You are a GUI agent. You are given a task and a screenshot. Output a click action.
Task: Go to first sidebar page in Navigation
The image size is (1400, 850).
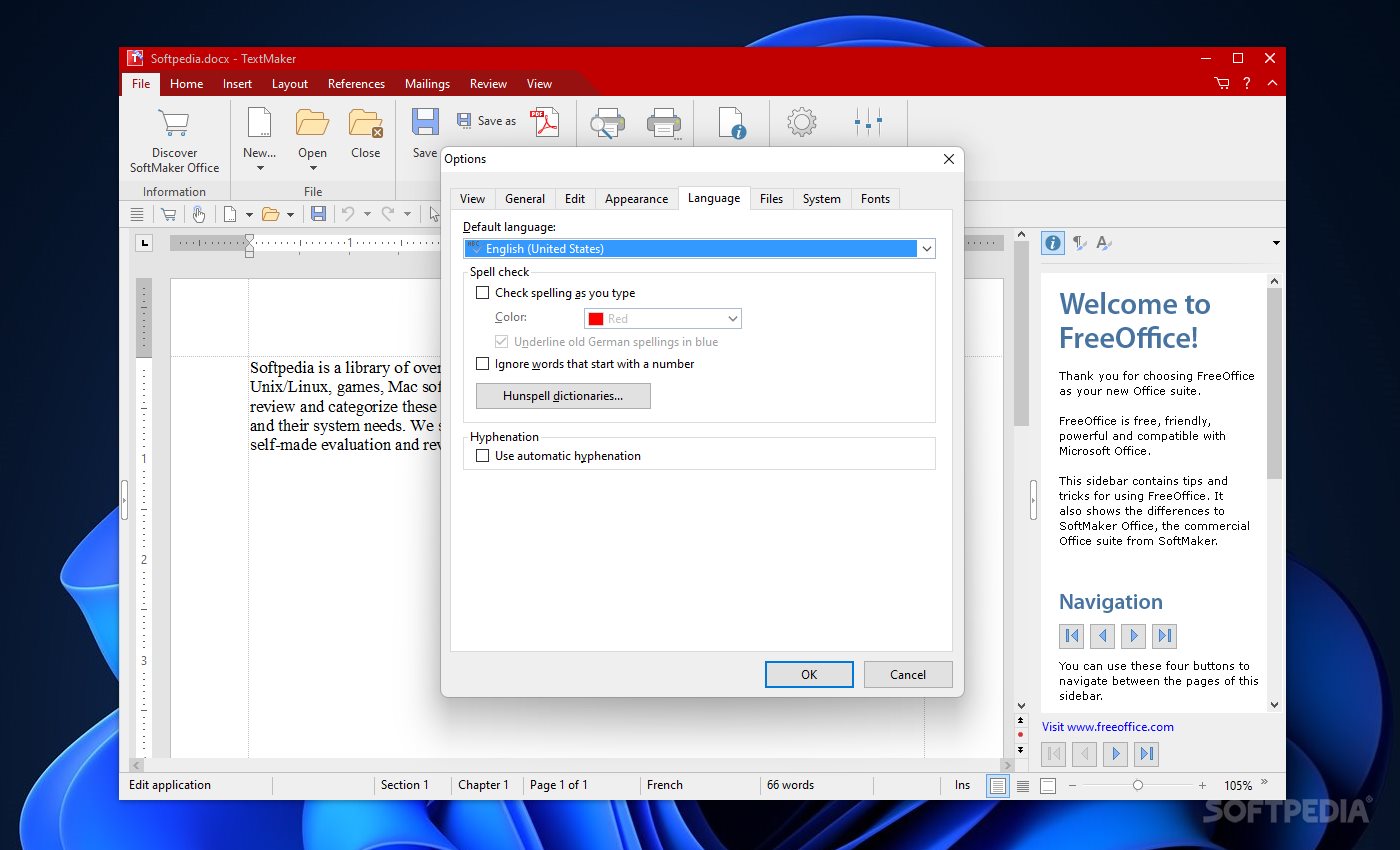coord(1072,635)
